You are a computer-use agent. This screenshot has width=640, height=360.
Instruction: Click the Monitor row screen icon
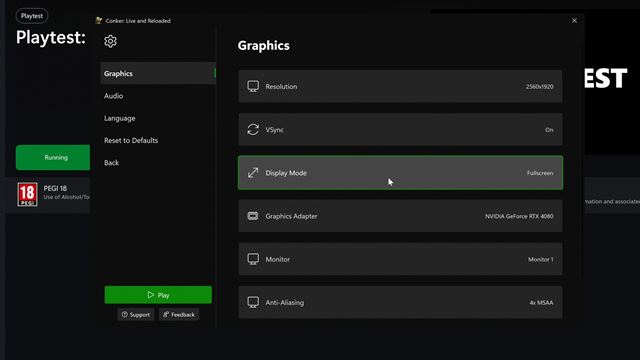[253, 259]
